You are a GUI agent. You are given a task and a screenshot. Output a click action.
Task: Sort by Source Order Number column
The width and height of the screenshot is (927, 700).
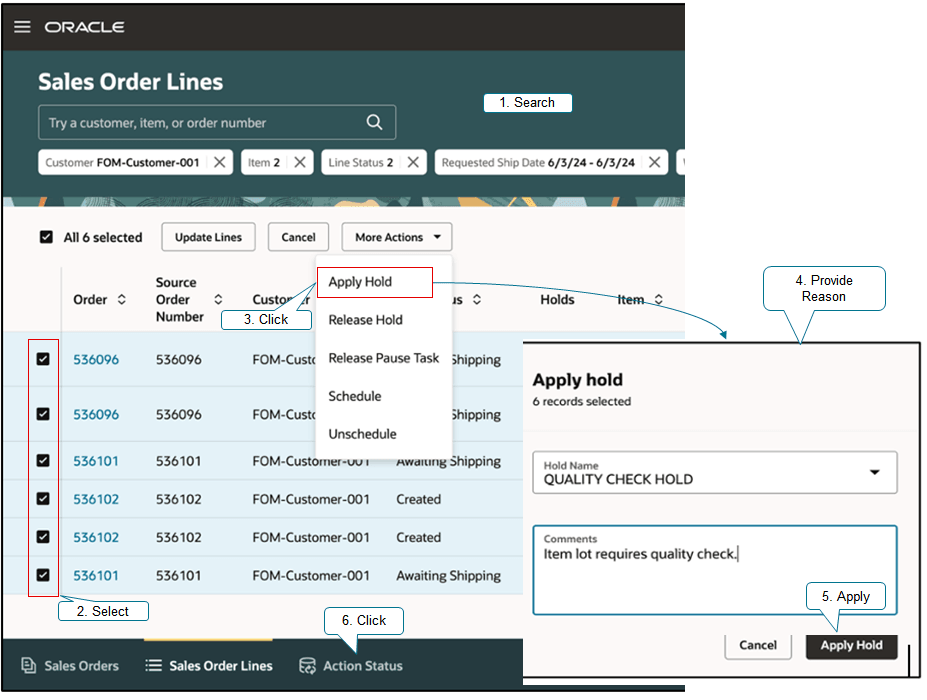click(218, 299)
